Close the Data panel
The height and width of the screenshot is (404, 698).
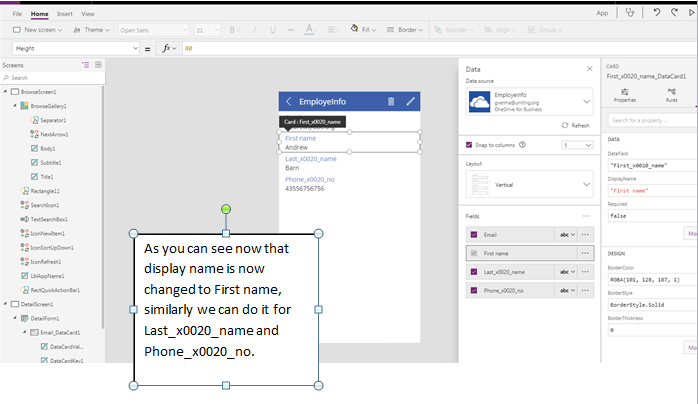point(589,69)
